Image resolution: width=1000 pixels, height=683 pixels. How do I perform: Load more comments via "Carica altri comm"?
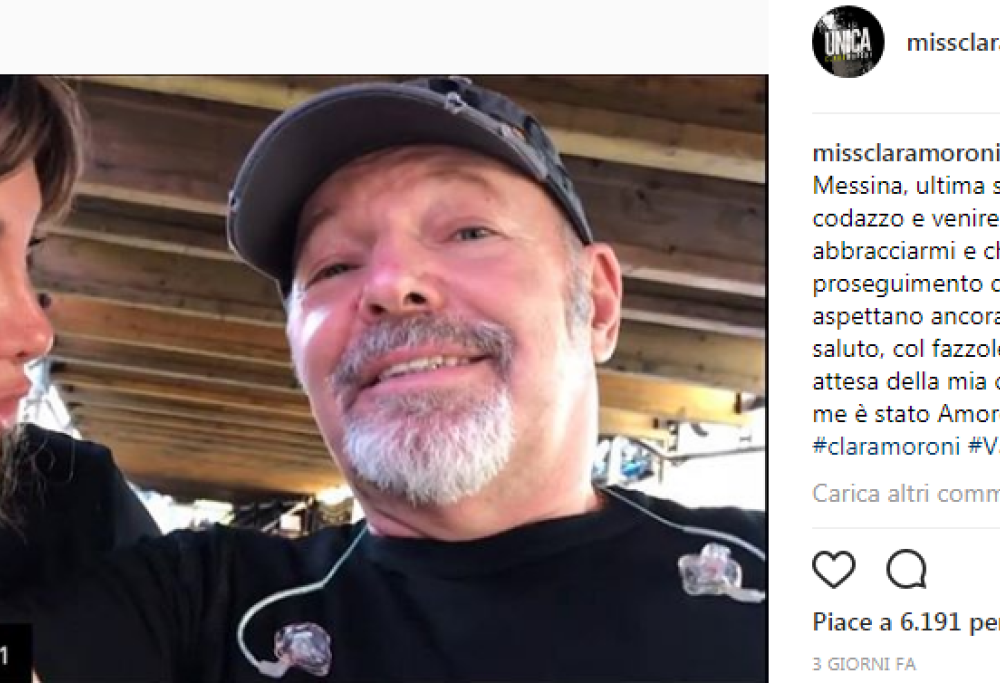pyautogui.click(x=906, y=493)
